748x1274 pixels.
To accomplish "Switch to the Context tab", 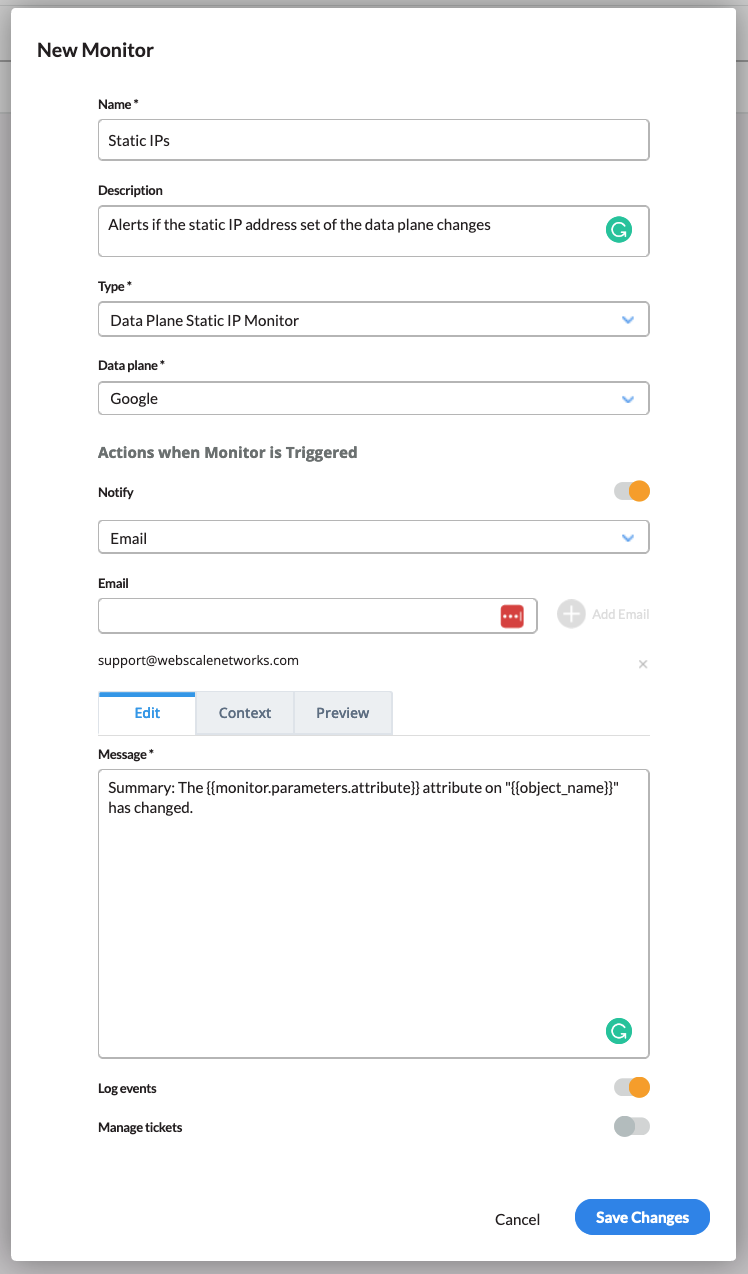I will click(x=245, y=713).
